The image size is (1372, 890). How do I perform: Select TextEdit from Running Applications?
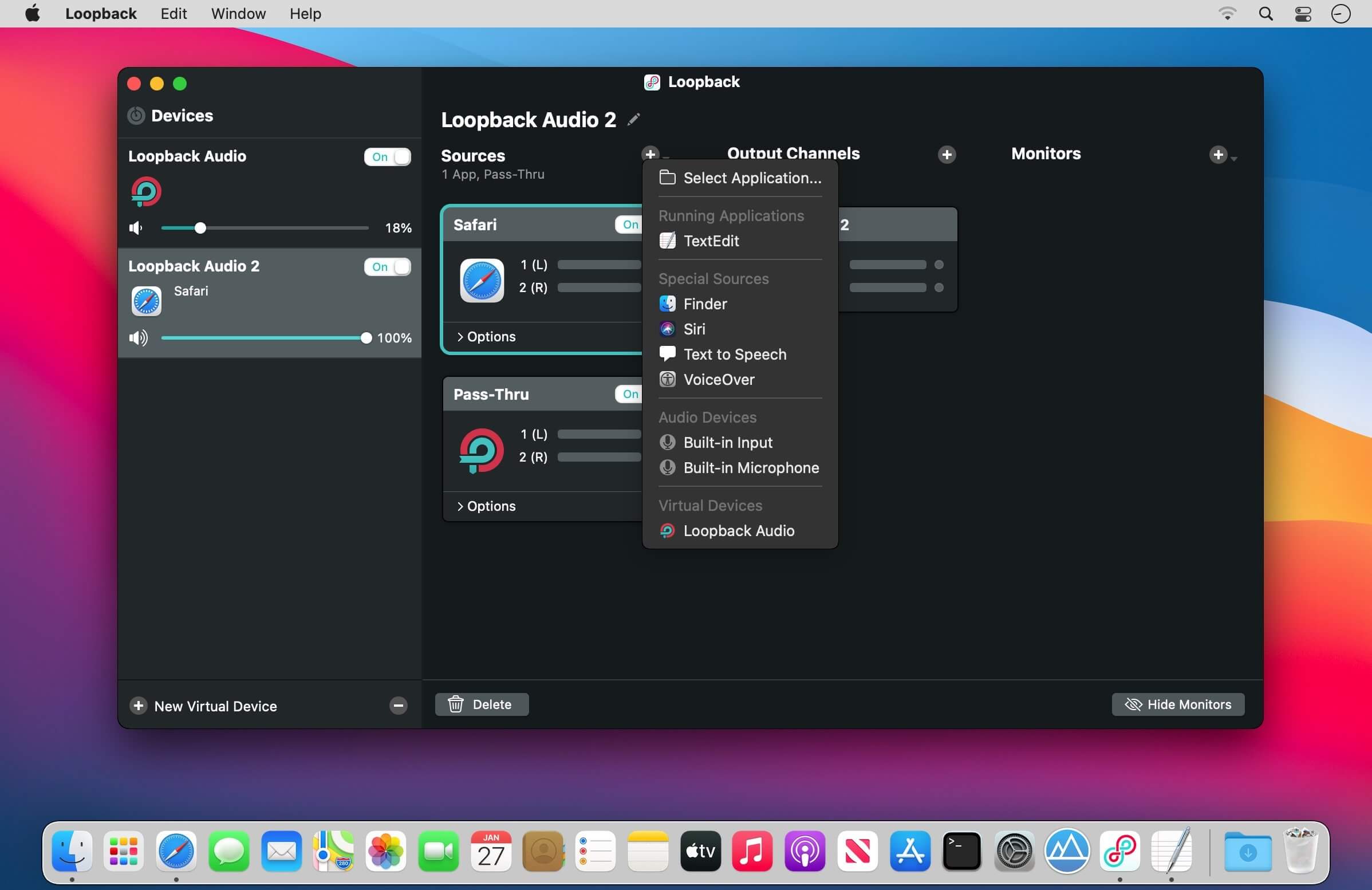[x=711, y=241]
